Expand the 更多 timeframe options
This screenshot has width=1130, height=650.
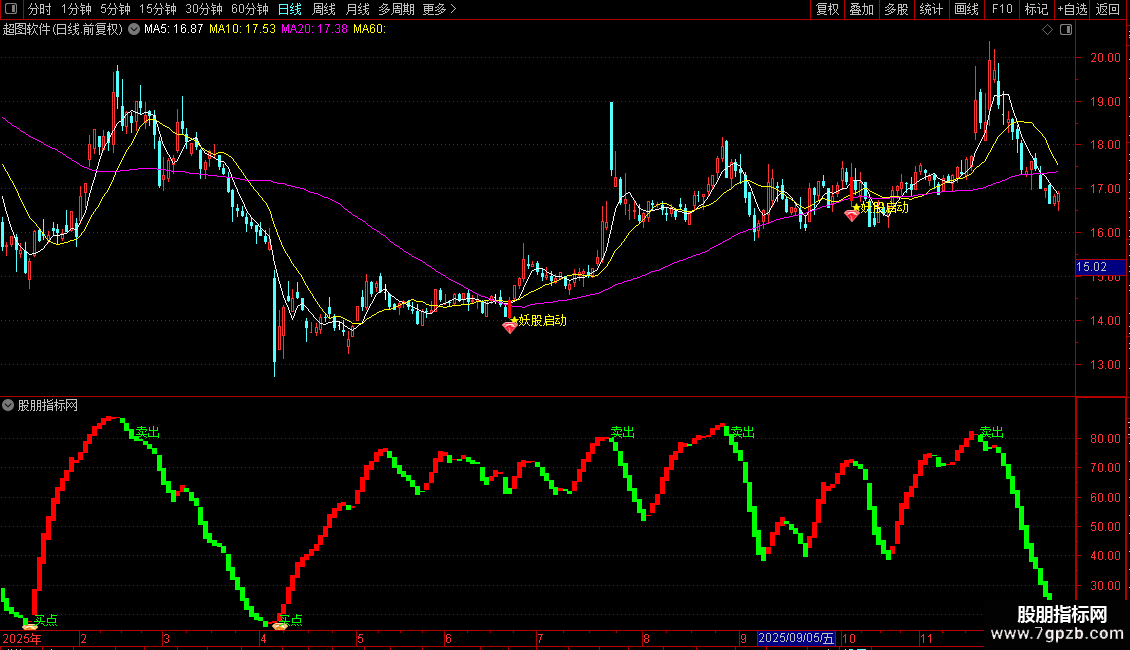point(440,9)
